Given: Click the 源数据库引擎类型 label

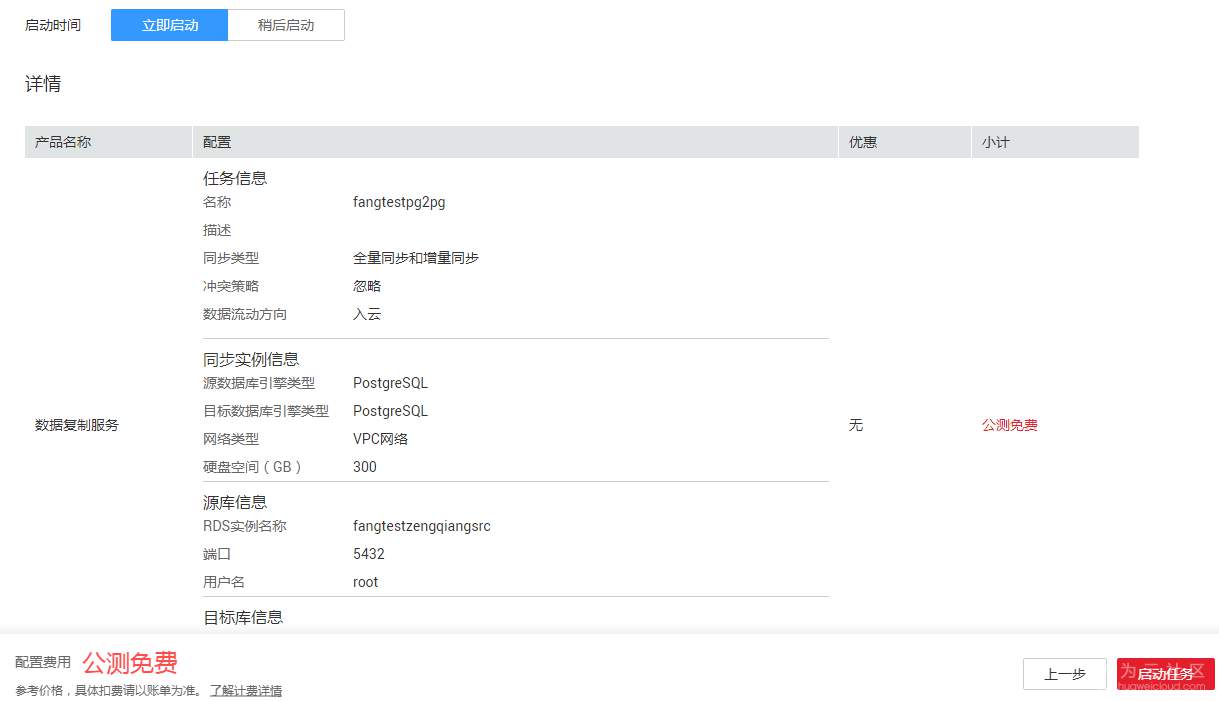Looking at the screenshot, I should click(259, 383).
